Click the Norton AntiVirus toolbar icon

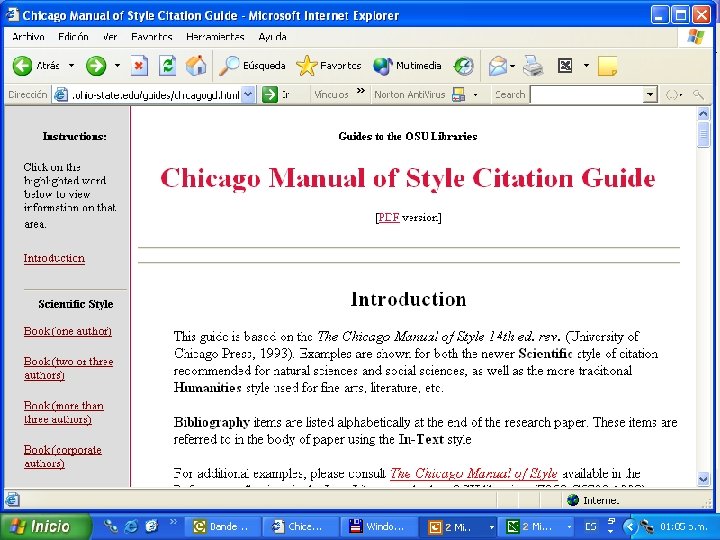(458, 95)
